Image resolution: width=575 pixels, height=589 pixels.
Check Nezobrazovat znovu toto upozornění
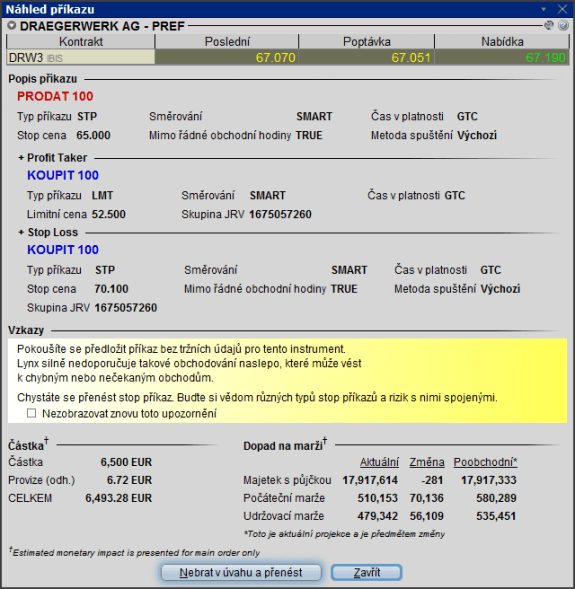tap(32, 414)
